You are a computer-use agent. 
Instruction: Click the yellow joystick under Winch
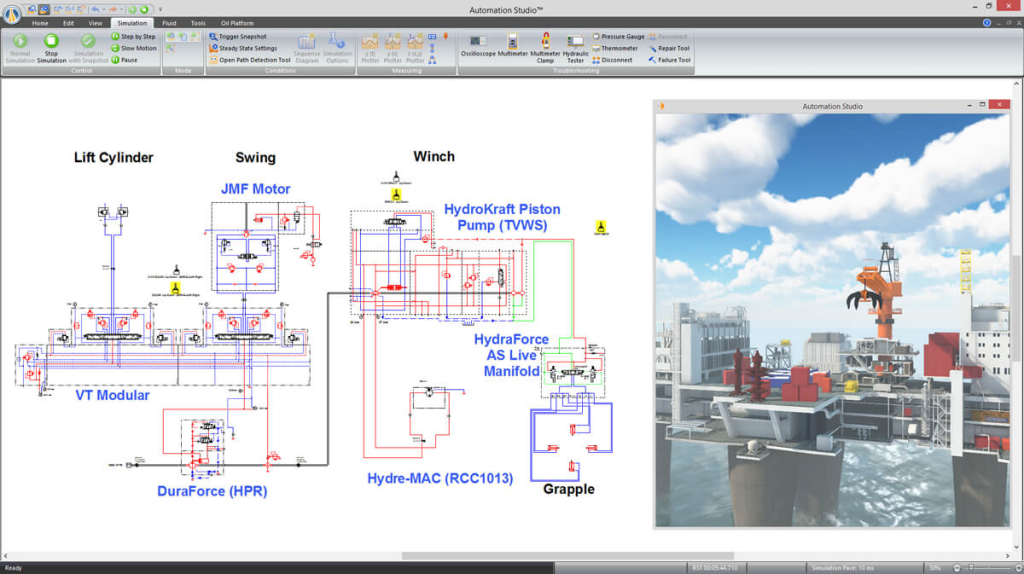point(396,194)
